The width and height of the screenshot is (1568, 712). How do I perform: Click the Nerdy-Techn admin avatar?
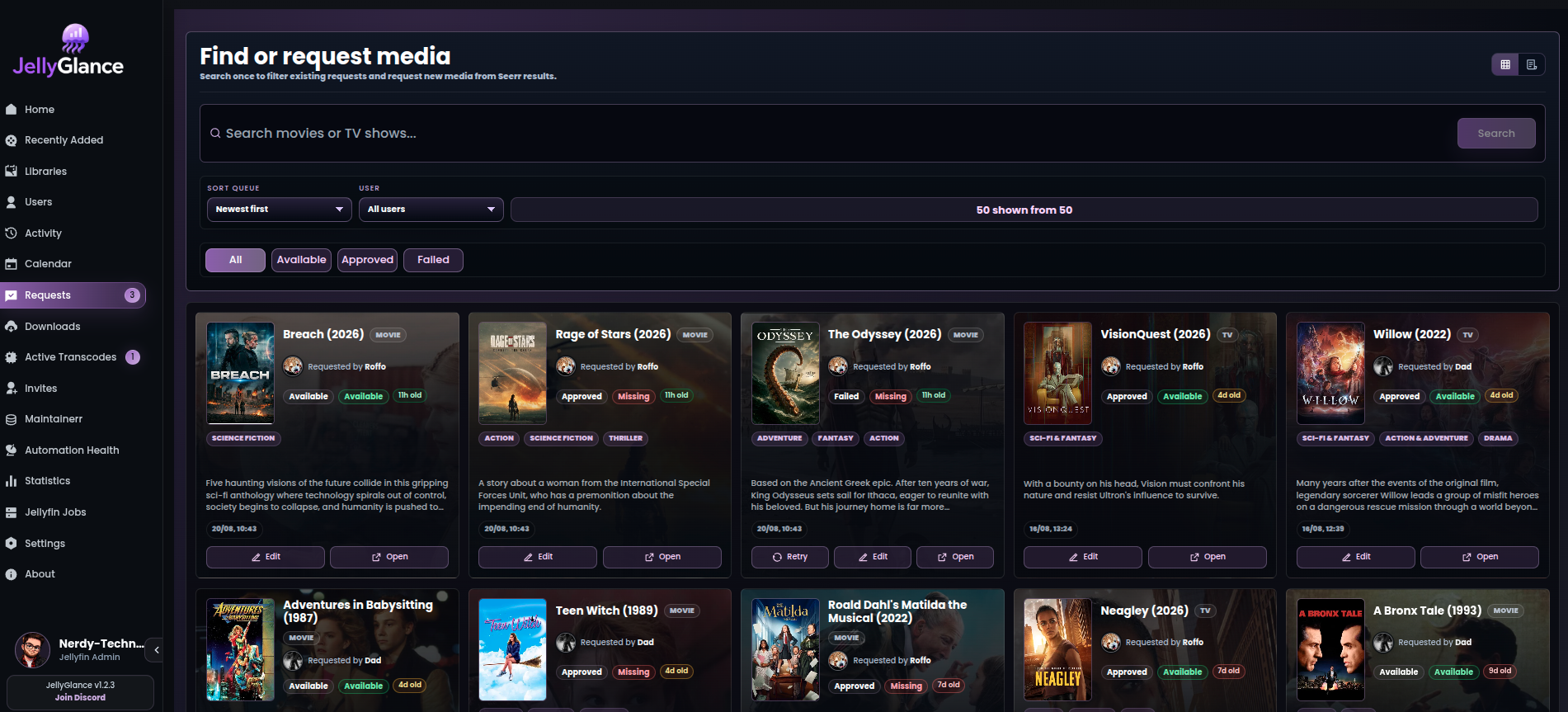tap(32, 650)
